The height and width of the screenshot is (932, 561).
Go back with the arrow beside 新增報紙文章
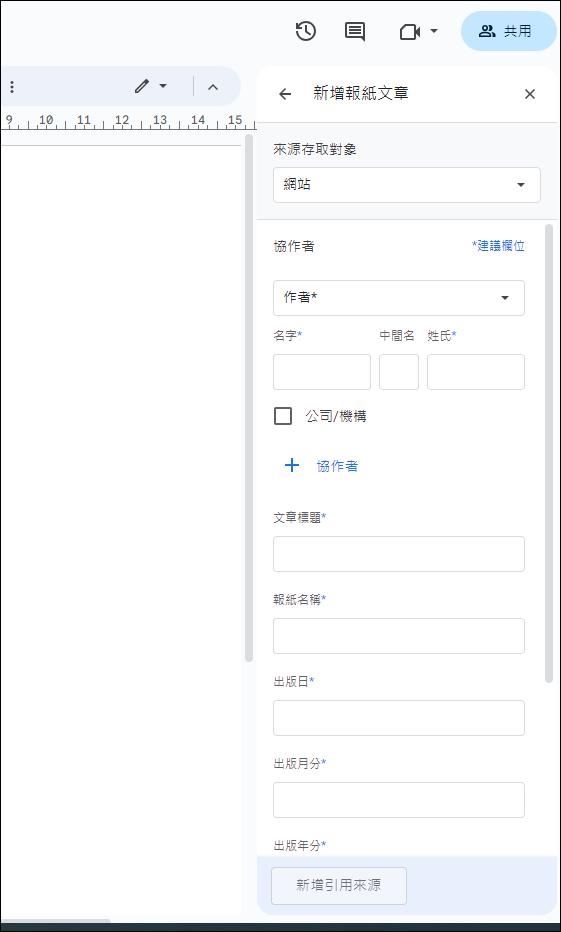(285, 94)
